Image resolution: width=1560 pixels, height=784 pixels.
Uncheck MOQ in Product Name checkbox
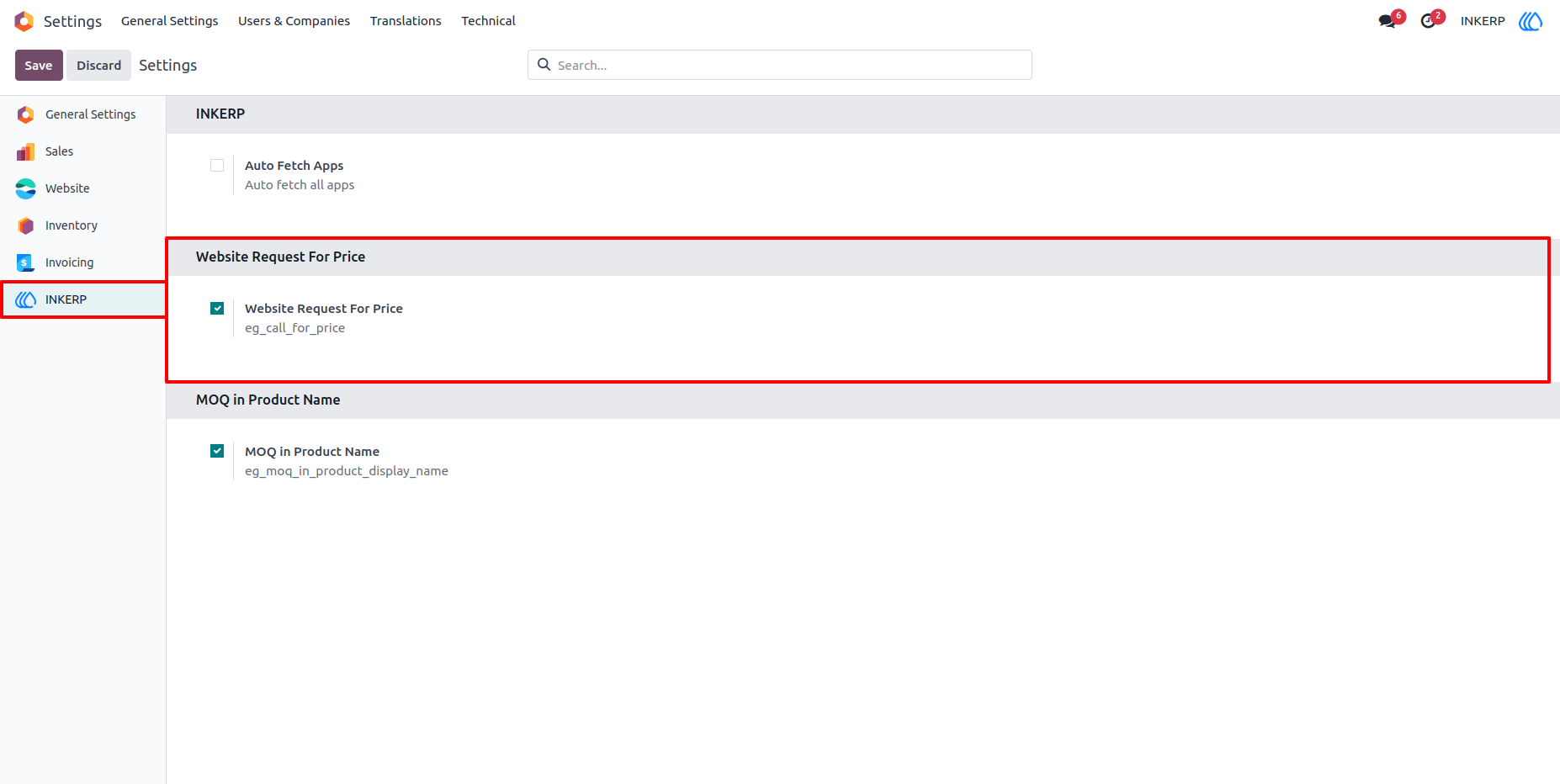pyautogui.click(x=217, y=452)
